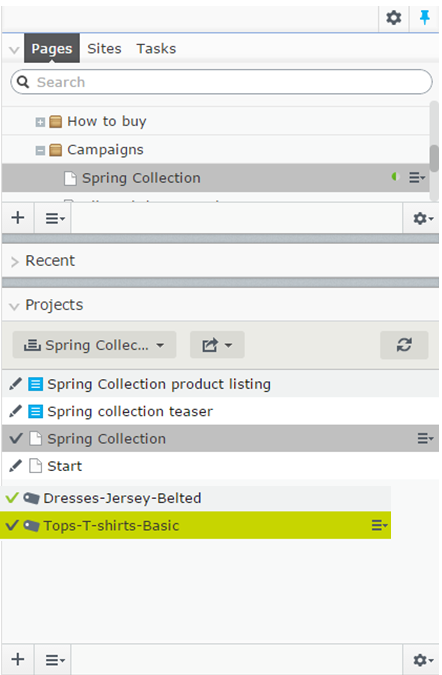The width and height of the screenshot is (442, 675).
Task: Click the bottom gadget settings gear
Action: (x=423, y=660)
